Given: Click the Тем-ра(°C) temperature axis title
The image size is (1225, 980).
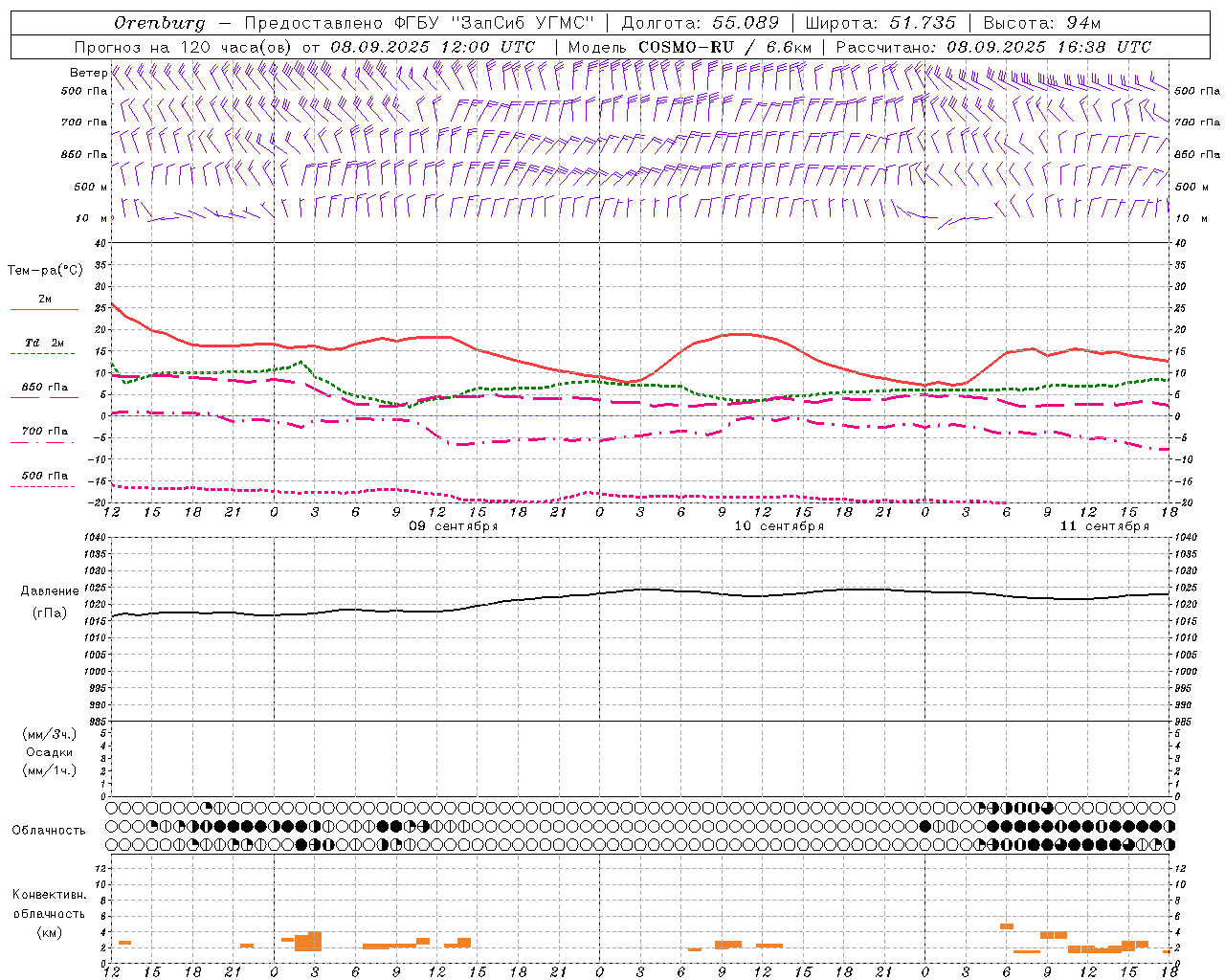Looking at the screenshot, I should [x=45, y=271].
